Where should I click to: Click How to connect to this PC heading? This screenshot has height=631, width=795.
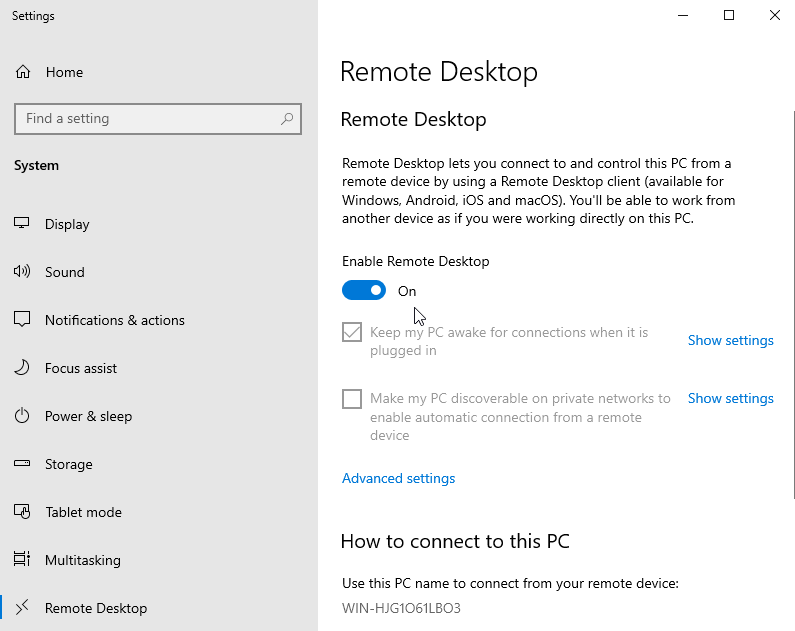pos(455,541)
